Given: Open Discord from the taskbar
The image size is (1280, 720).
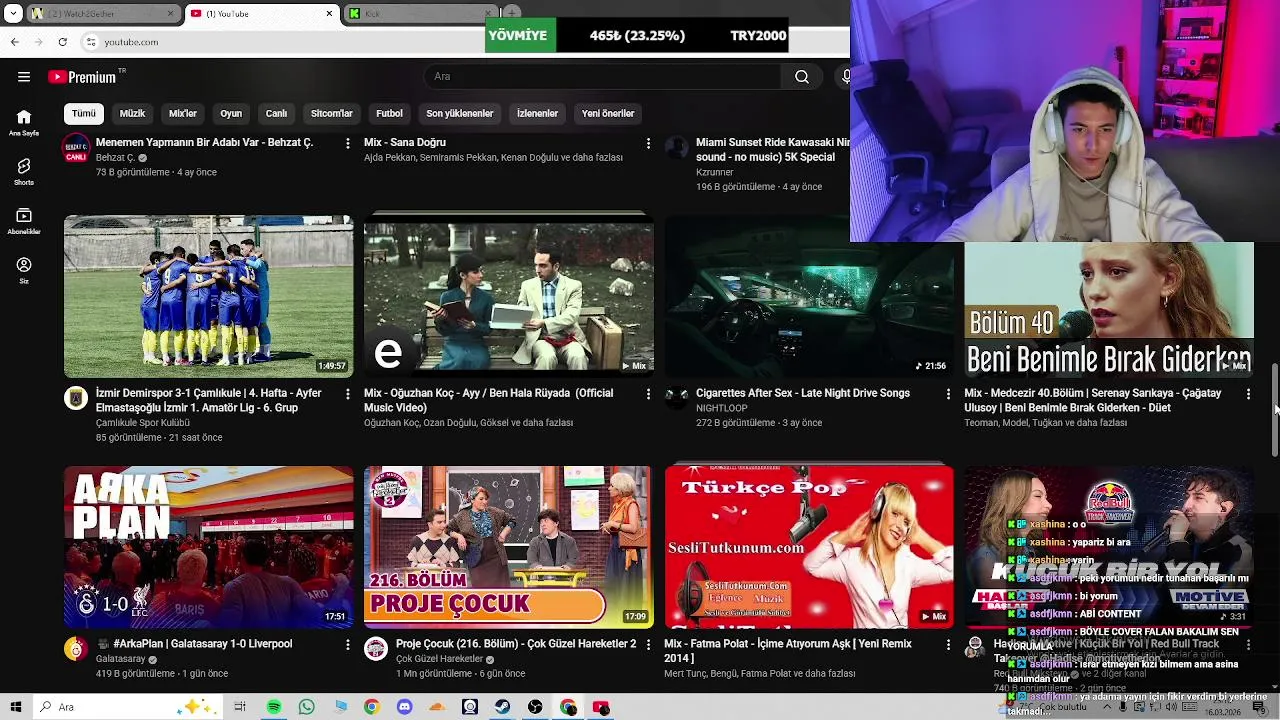Looking at the screenshot, I should pos(404,707).
